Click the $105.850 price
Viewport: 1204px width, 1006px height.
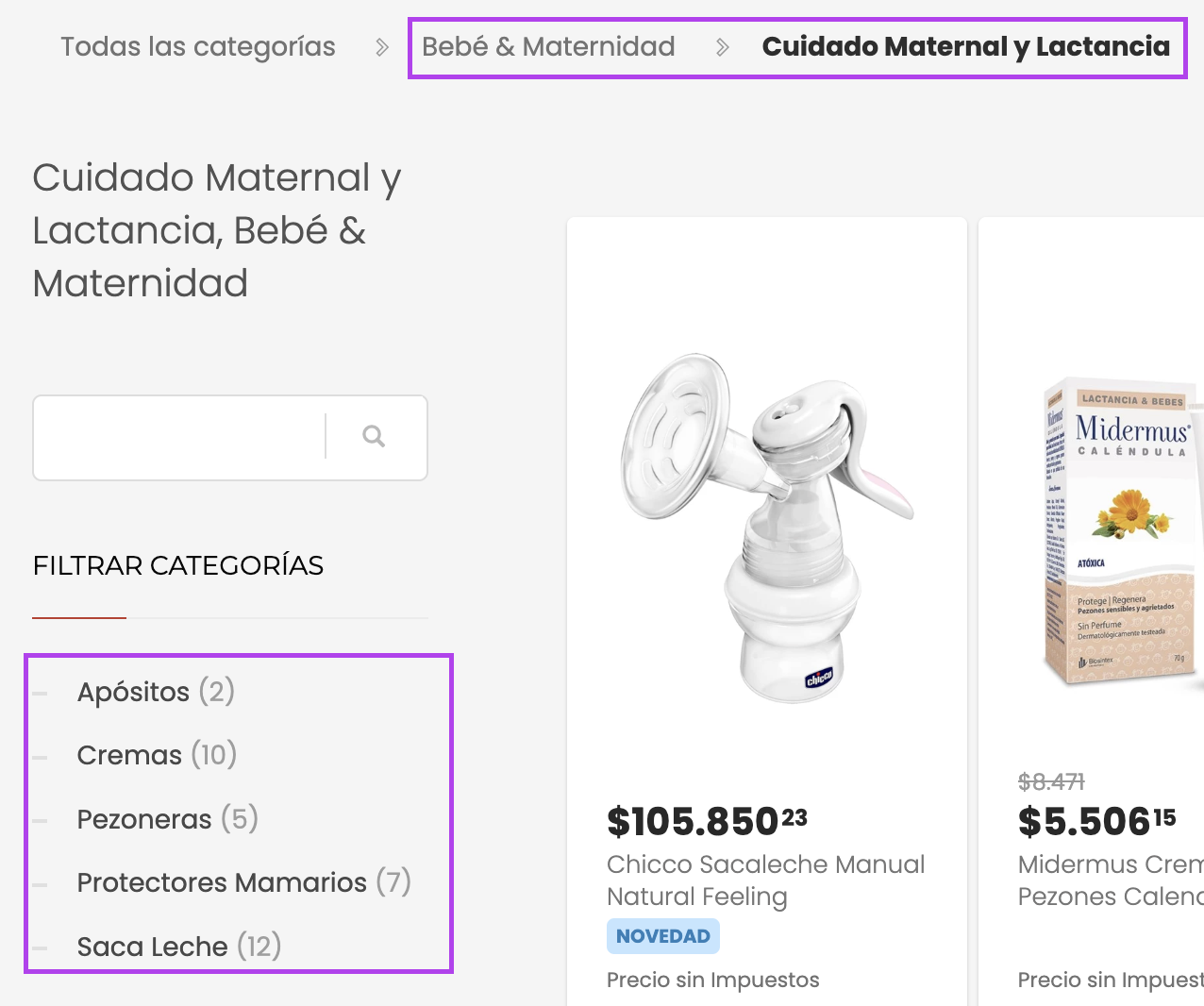tap(707, 821)
